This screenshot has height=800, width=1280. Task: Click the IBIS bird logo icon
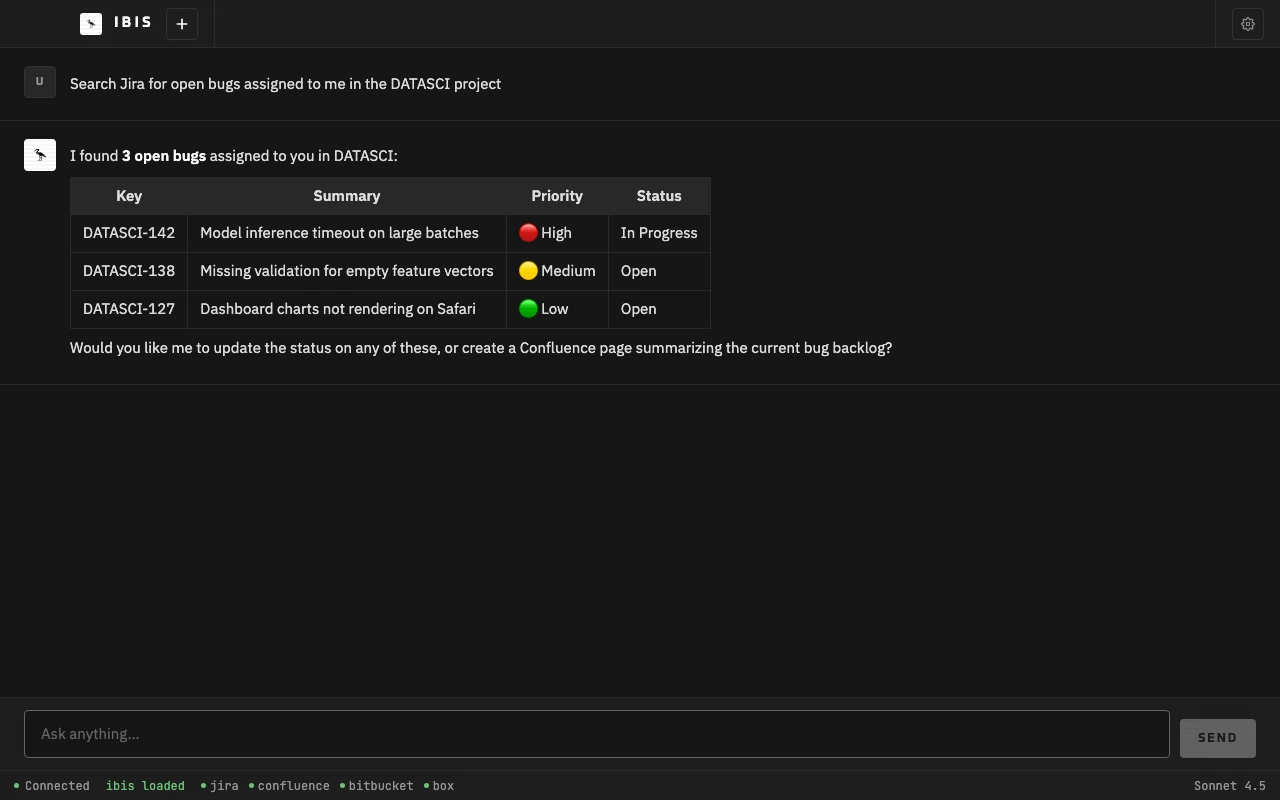point(91,24)
